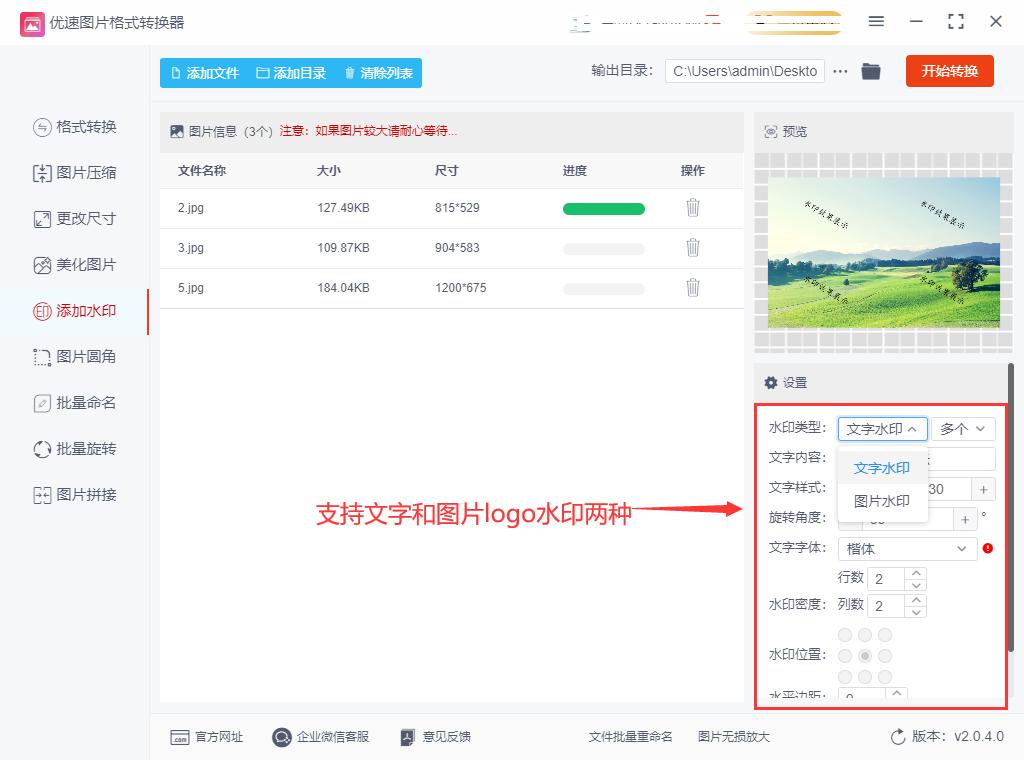The height and width of the screenshot is (760, 1024).
Task: Increase 旋转角度 with the plus stepper
Action: 965,518
